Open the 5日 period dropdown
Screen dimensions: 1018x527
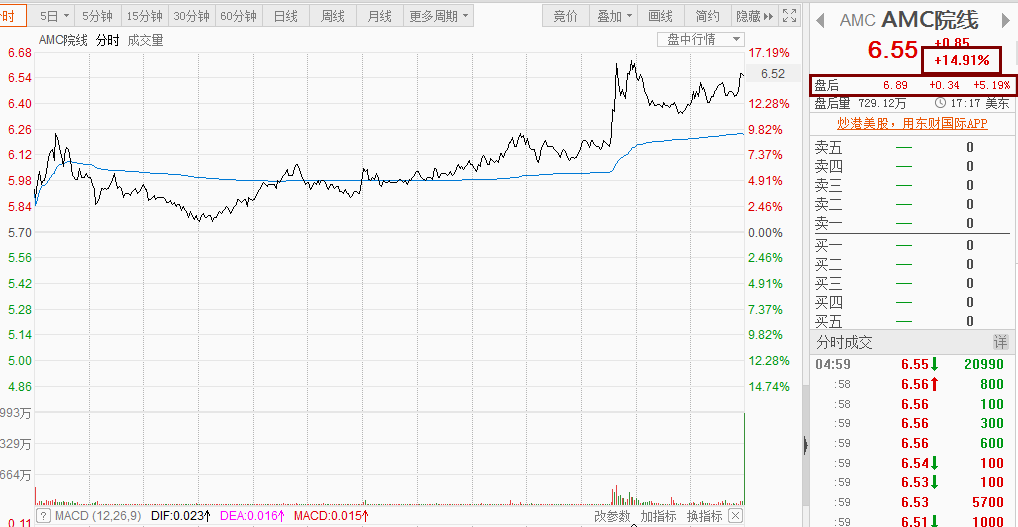point(54,16)
